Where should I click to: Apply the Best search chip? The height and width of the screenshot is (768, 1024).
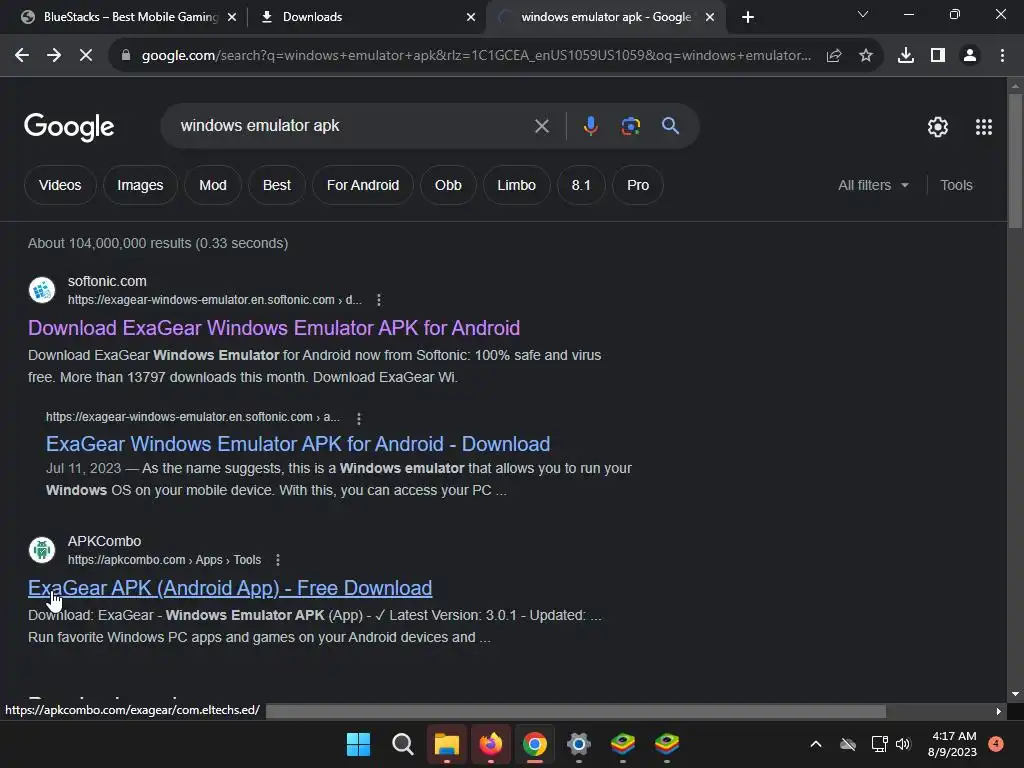click(x=277, y=185)
